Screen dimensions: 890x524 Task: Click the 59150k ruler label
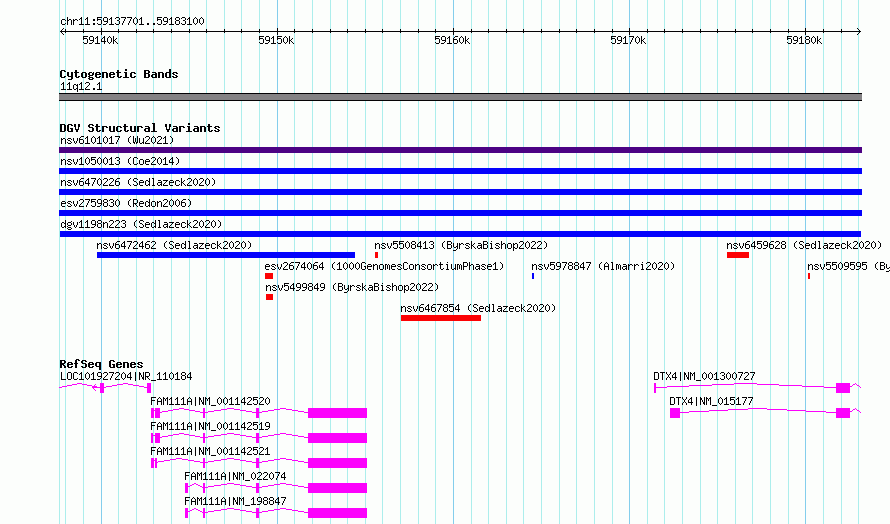276,40
